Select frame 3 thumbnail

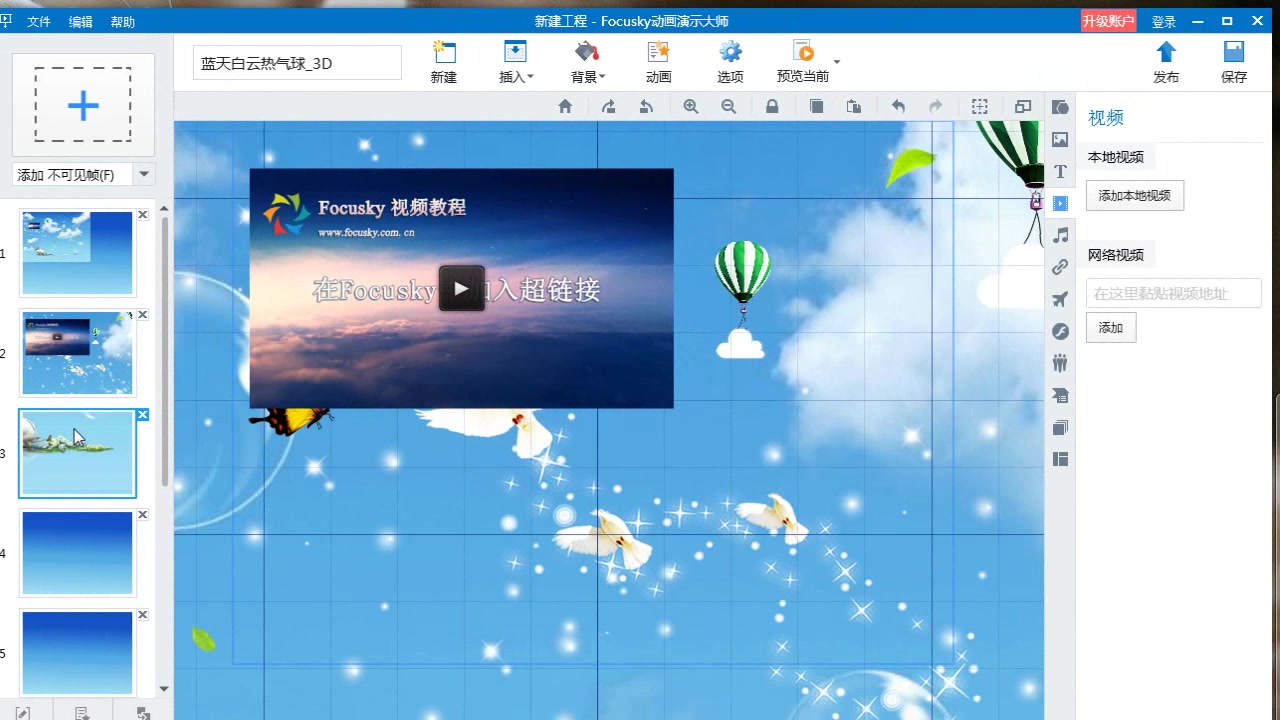click(77, 453)
